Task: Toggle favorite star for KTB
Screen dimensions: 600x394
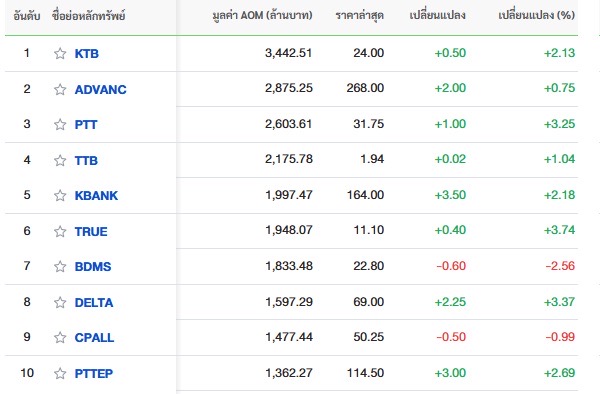Action: coord(60,53)
